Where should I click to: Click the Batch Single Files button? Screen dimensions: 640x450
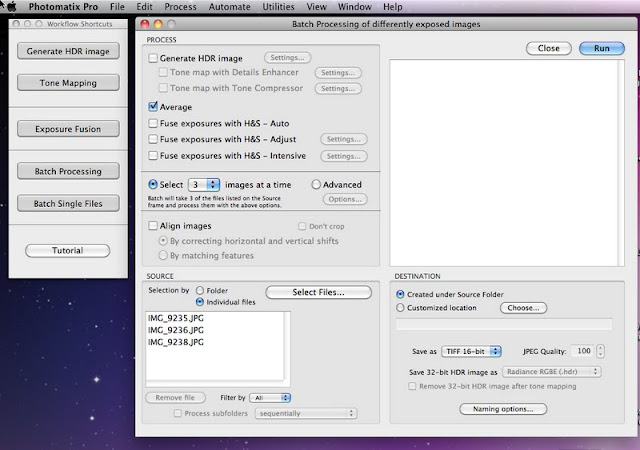68,203
